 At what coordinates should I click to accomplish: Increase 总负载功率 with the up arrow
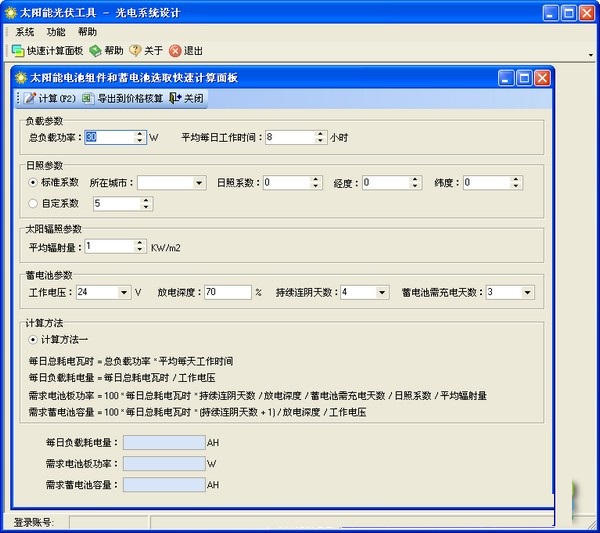pyautogui.click(x=140, y=134)
